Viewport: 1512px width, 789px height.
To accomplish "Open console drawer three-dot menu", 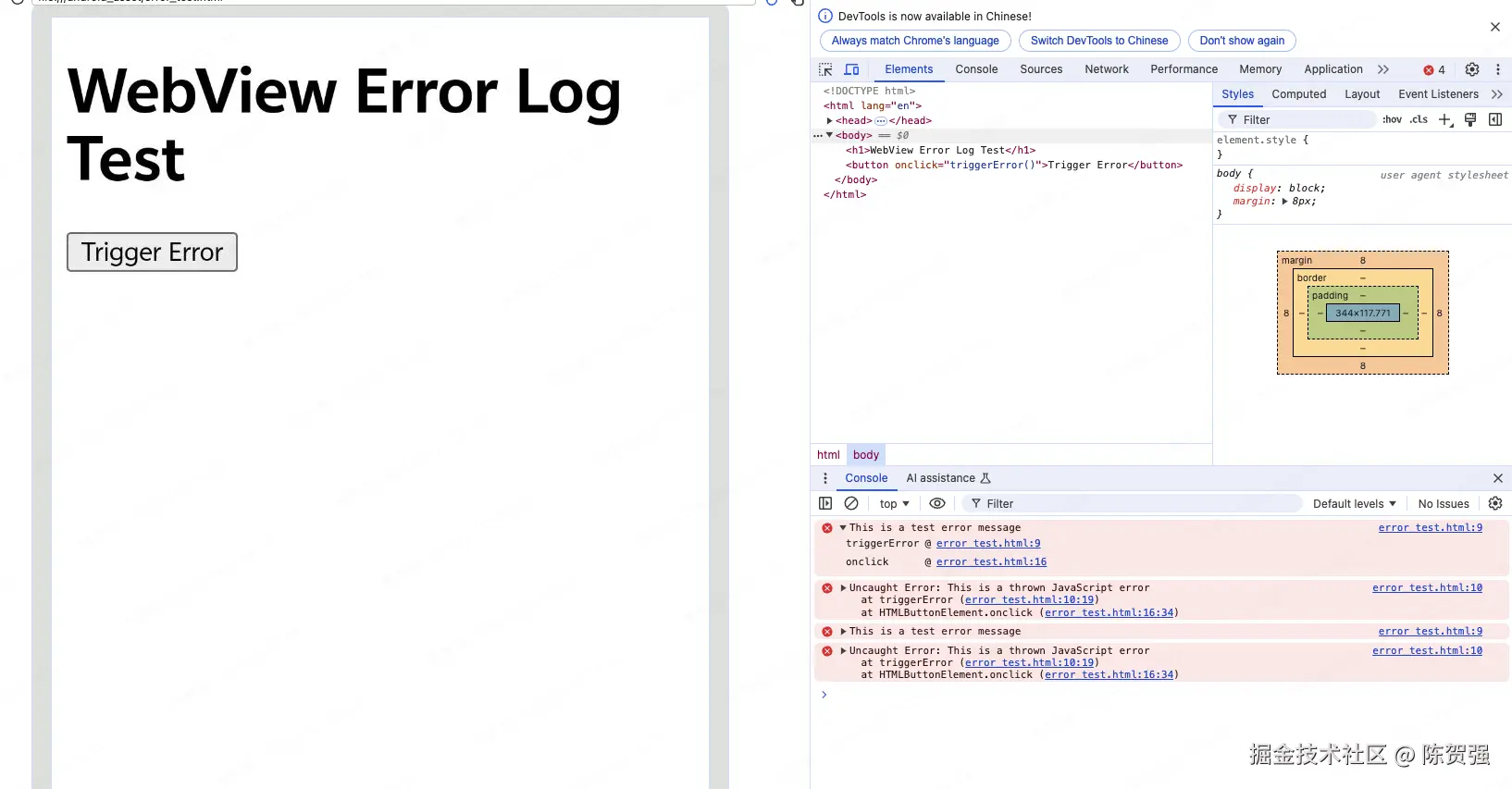I will click(x=825, y=478).
